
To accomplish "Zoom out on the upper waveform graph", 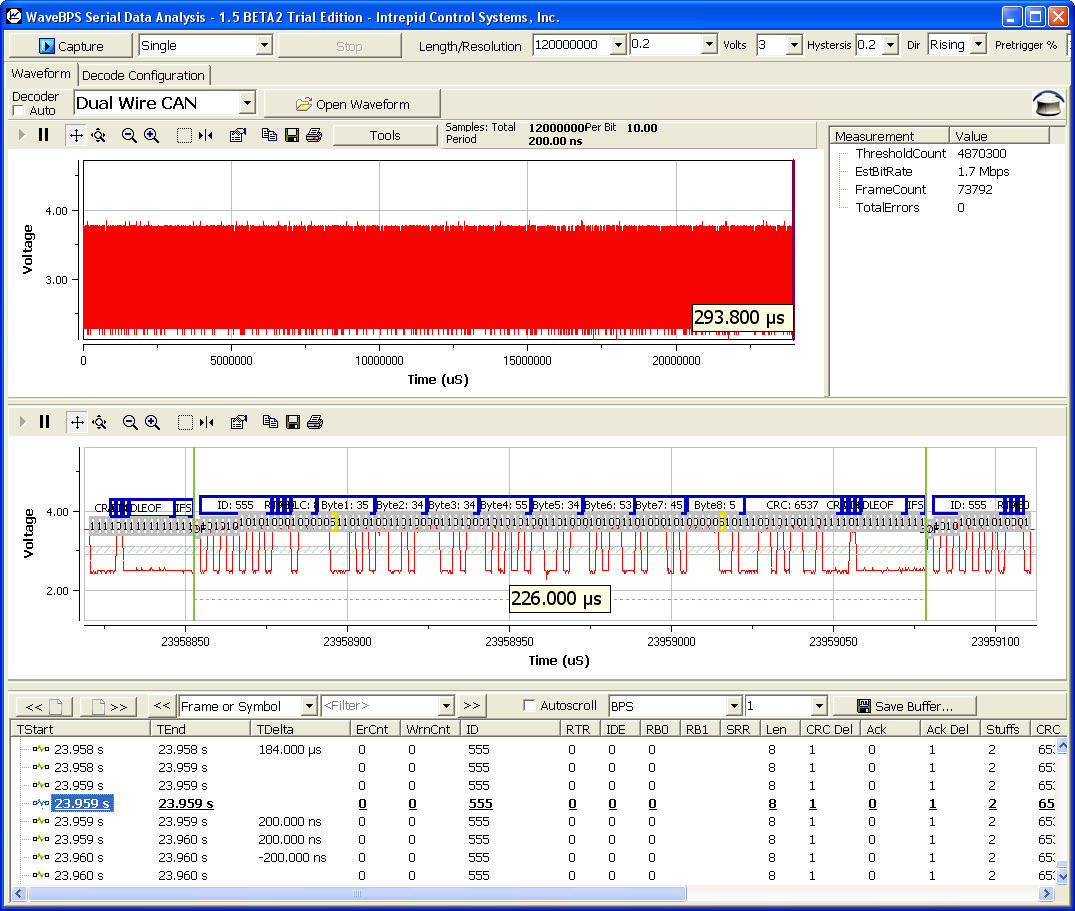I will 129,135.
